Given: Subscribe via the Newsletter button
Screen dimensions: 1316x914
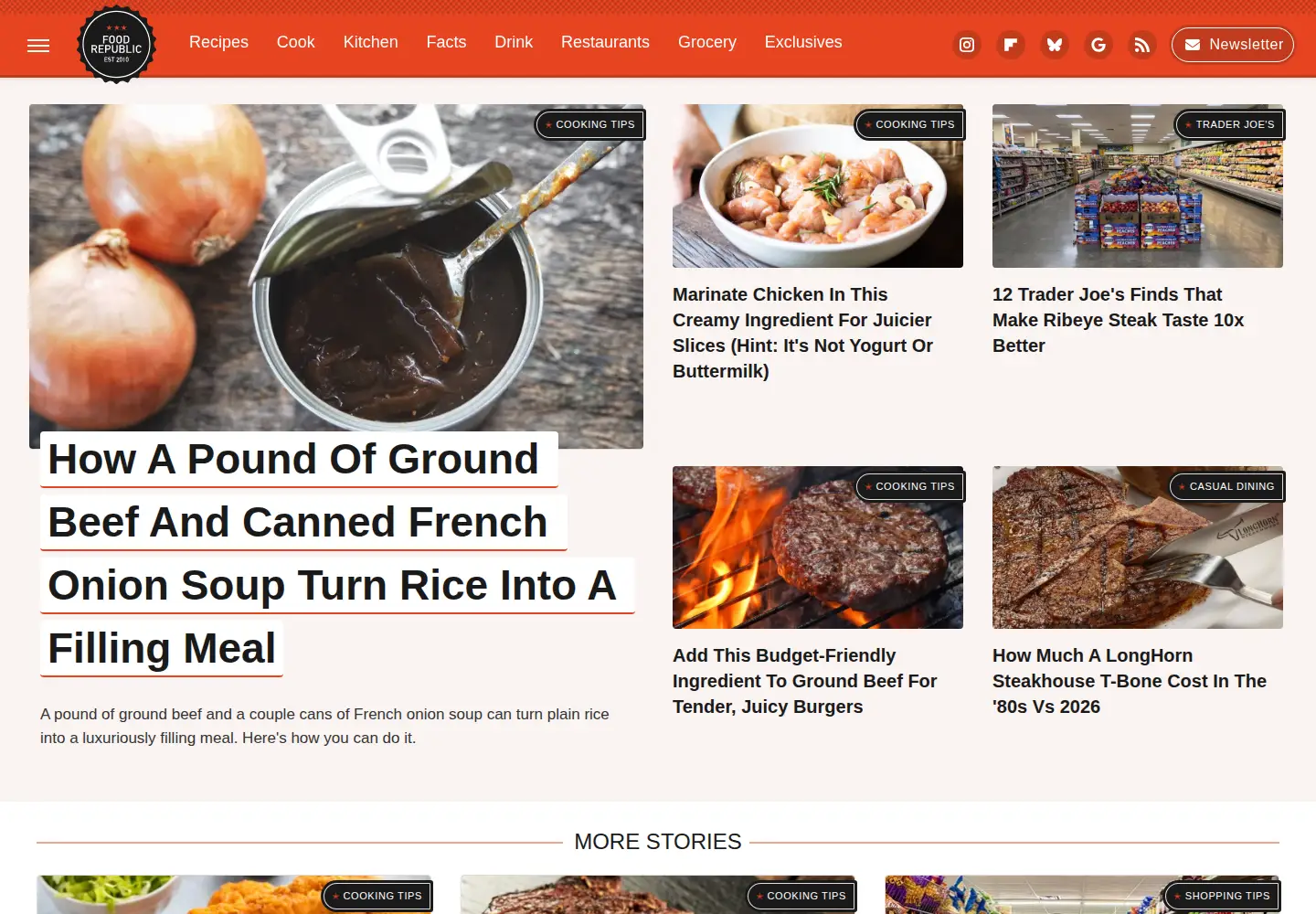Looking at the screenshot, I should (x=1233, y=45).
